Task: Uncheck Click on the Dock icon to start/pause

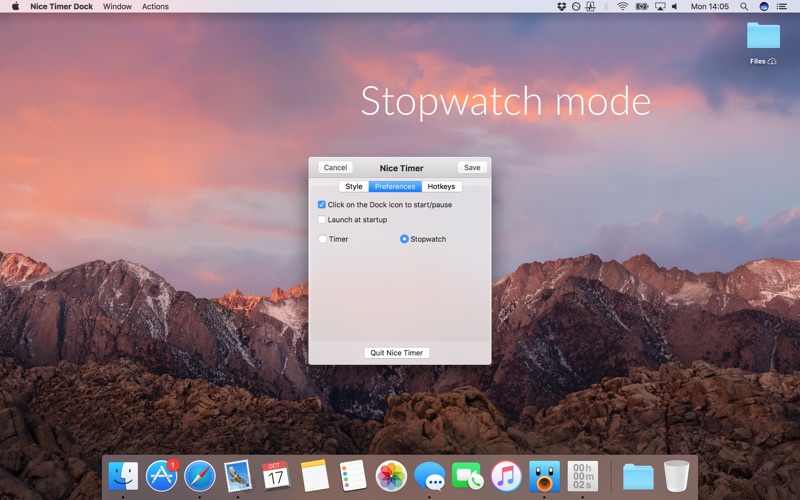Action: 321,205
